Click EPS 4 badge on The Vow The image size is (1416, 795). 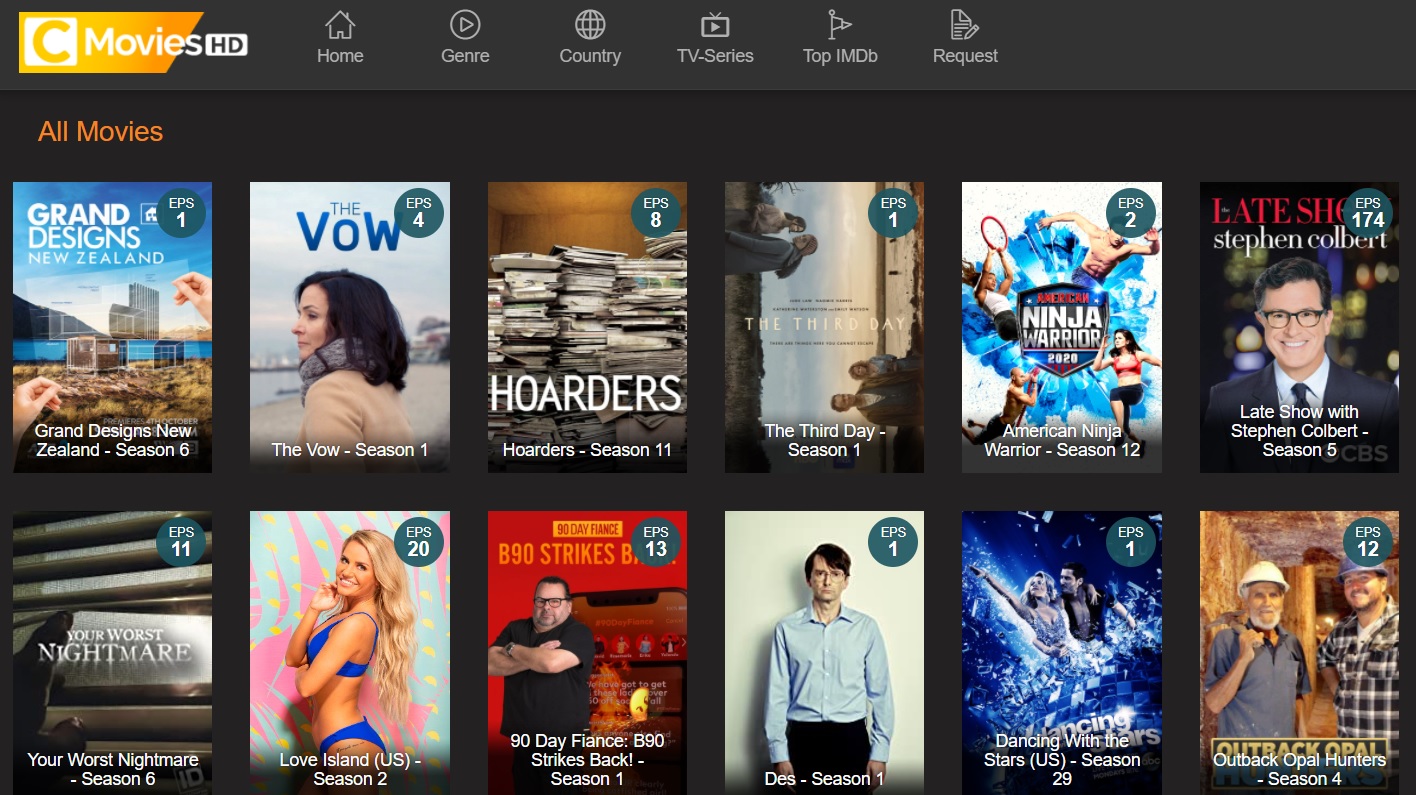[419, 213]
